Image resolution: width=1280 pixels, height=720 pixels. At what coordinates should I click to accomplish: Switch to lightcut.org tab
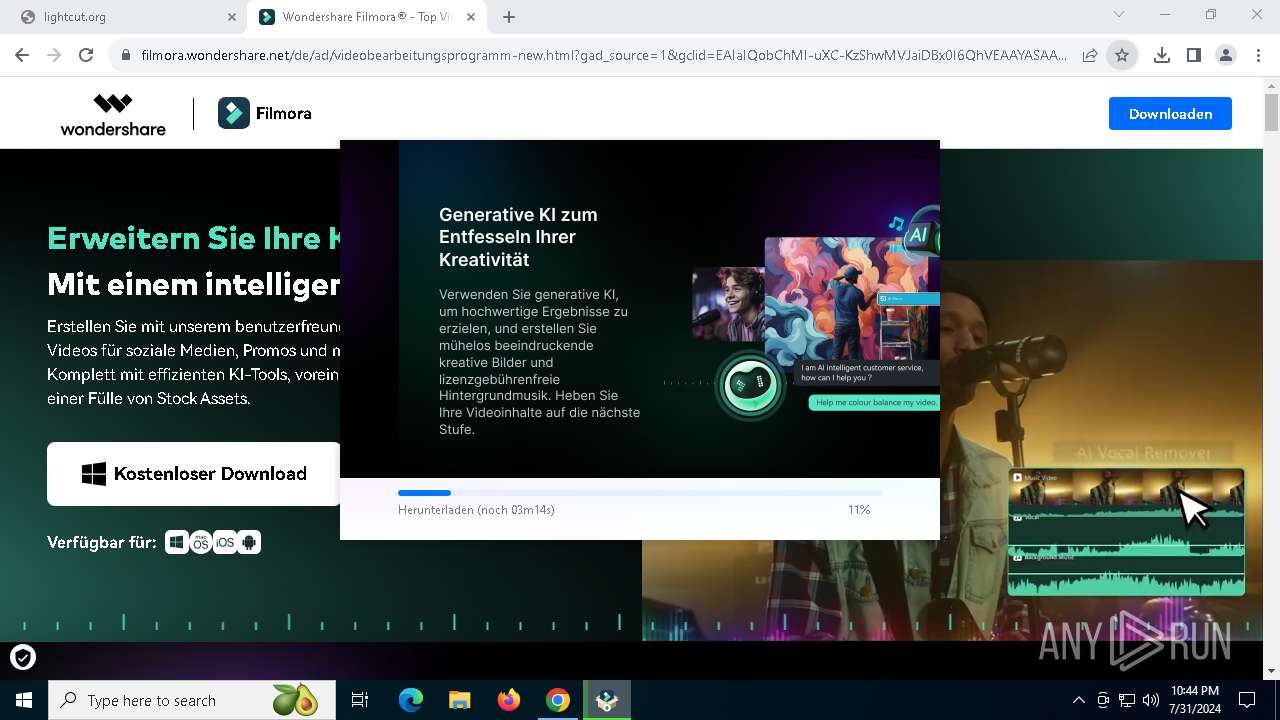[124, 17]
